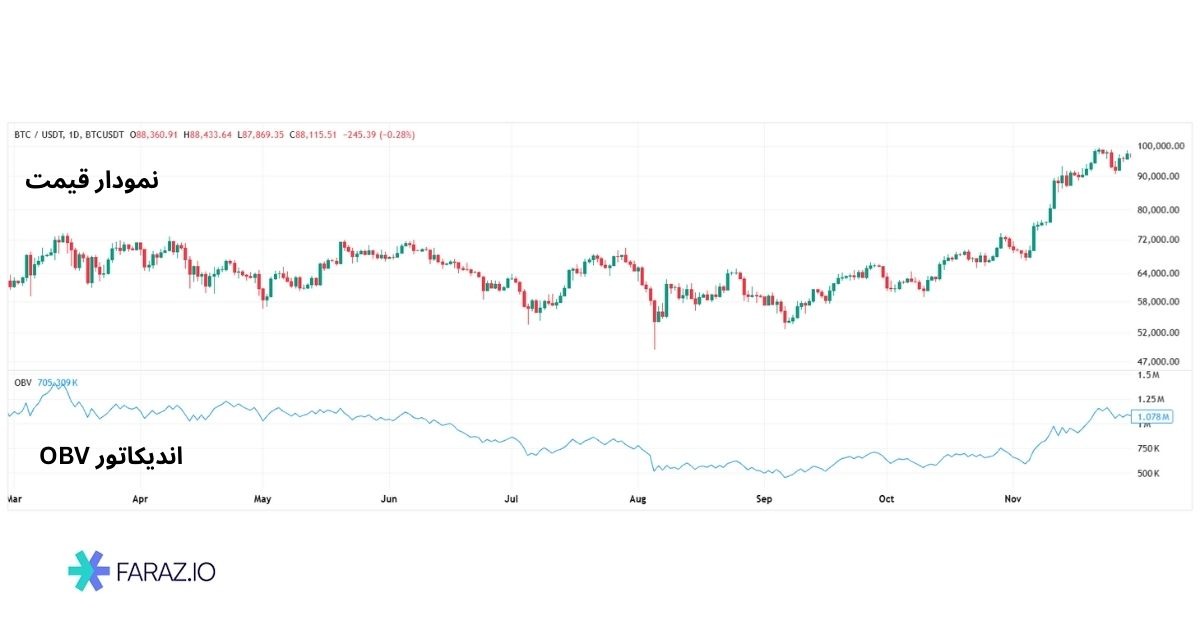
Task: Click the 47,000.00 price axis label
Action: click(1161, 361)
